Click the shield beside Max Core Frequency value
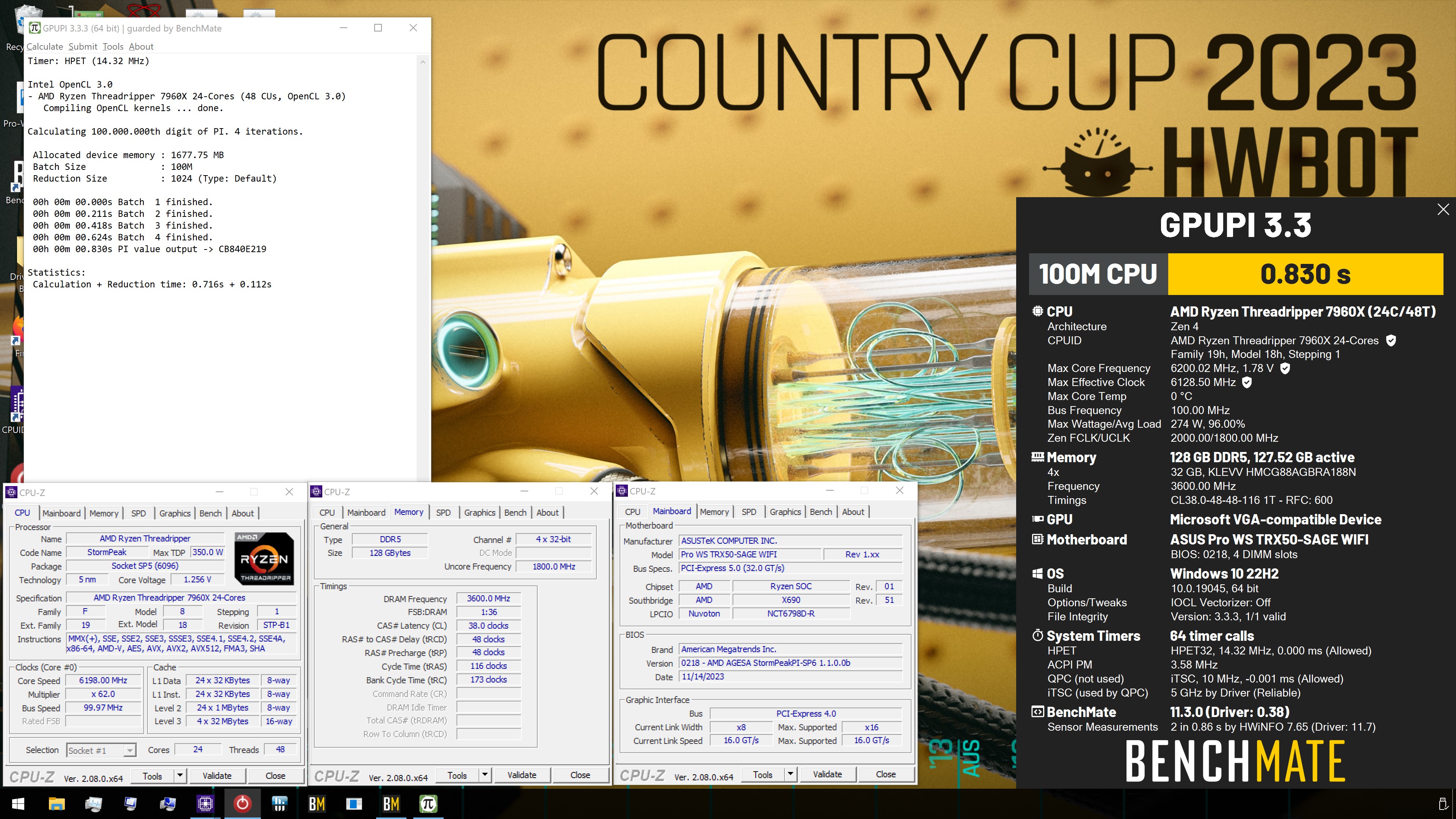Image resolution: width=1456 pixels, height=819 pixels. tap(1285, 368)
